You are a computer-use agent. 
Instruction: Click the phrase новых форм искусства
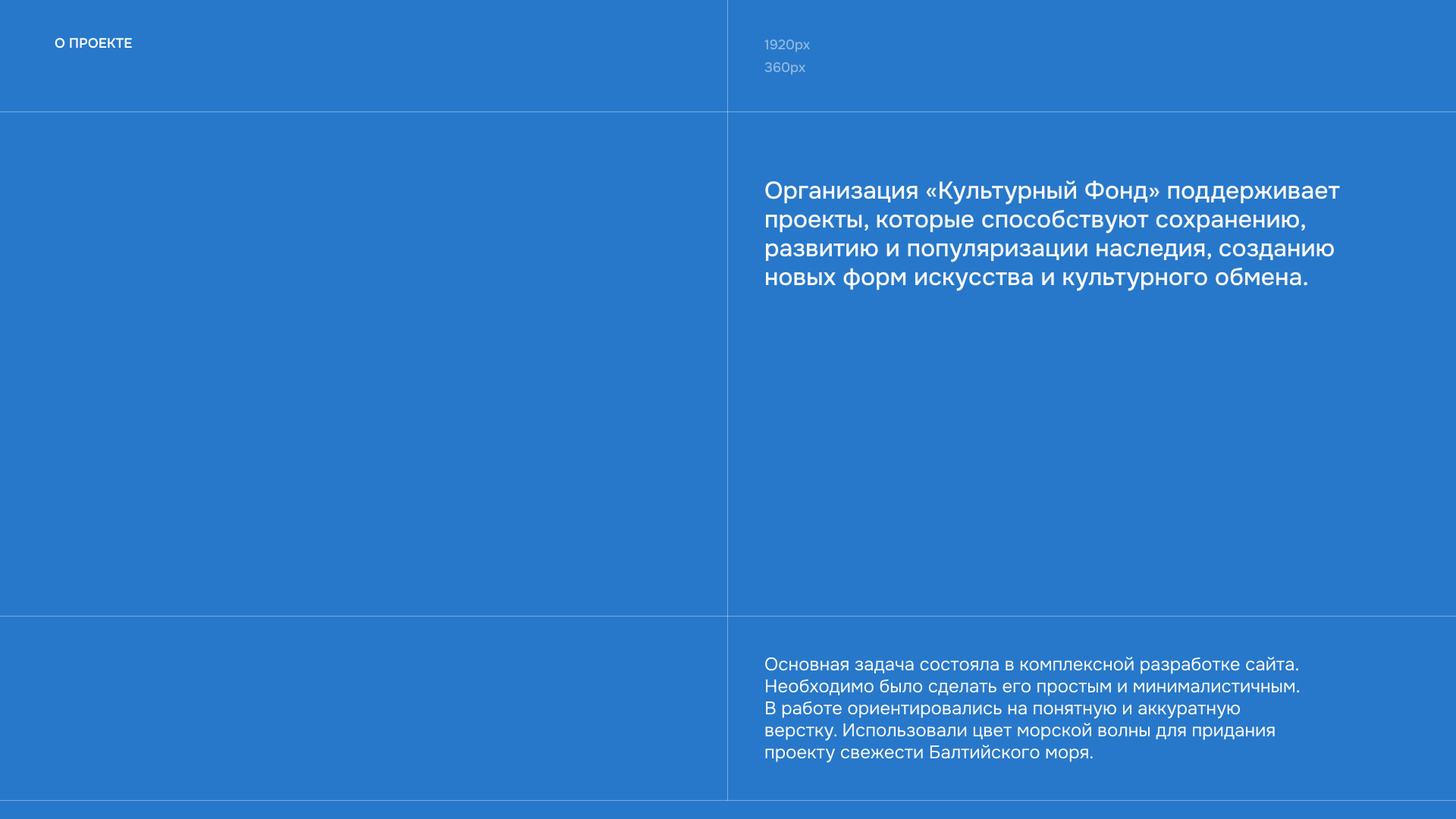pyautogui.click(x=899, y=278)
